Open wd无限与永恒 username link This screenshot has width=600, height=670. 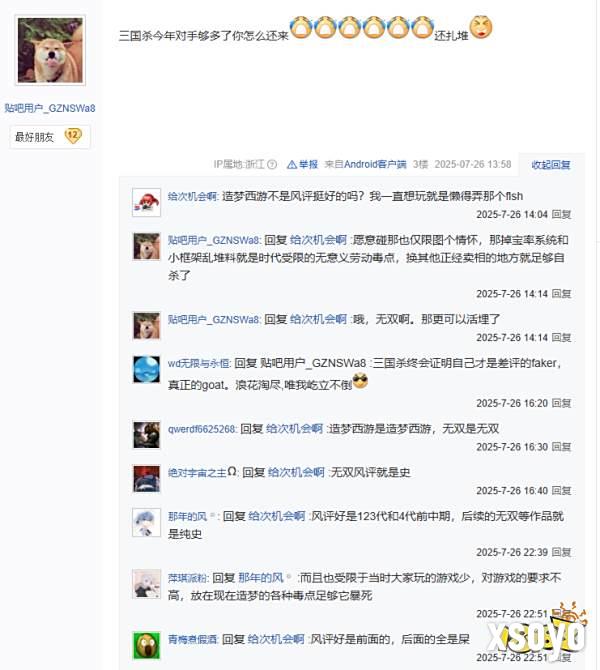(199, 364)
